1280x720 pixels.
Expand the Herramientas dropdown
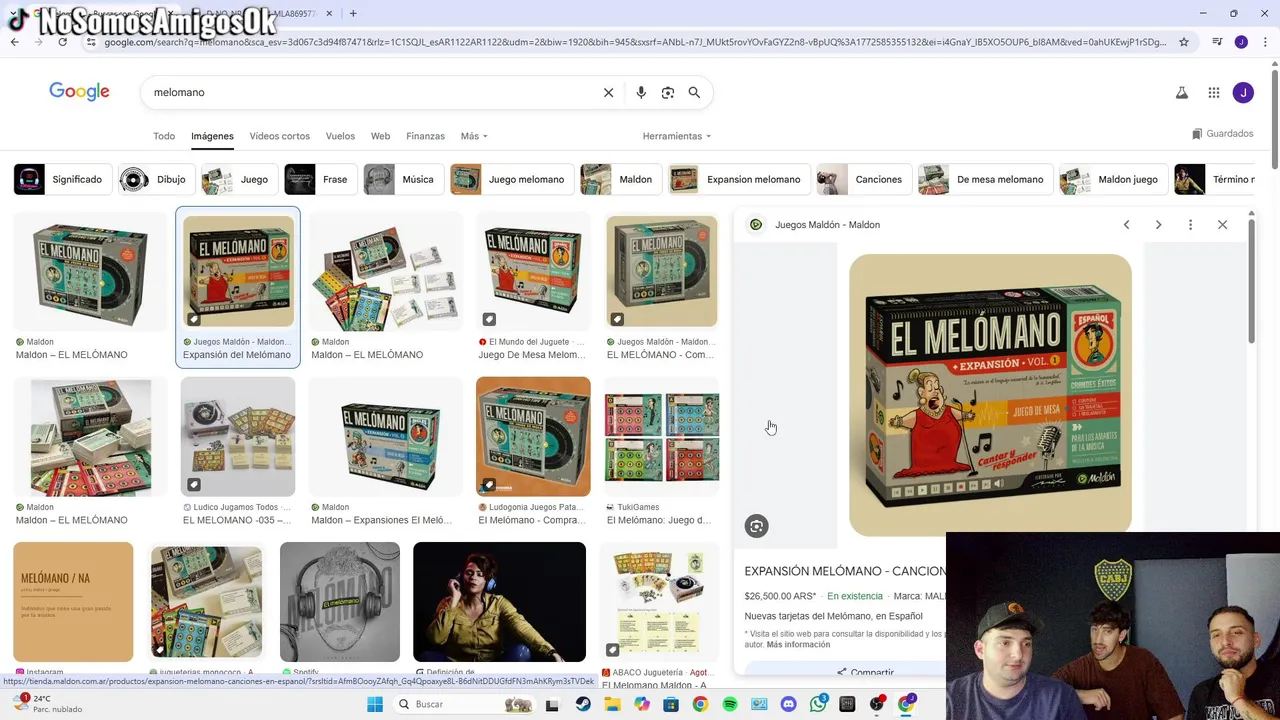(x=677, y=136)
